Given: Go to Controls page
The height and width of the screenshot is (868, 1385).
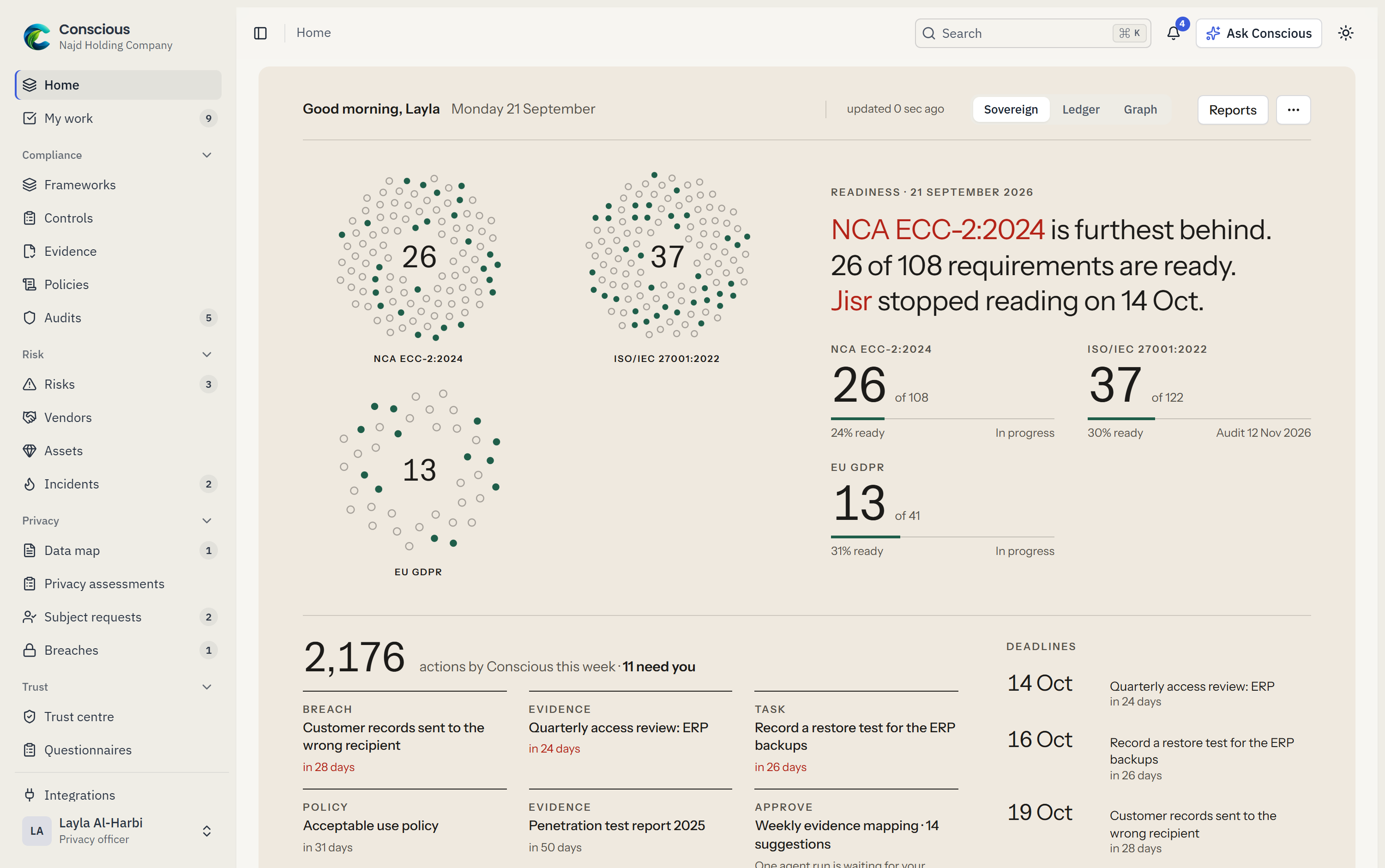Looking at the screenshot, I should (118, 218).
